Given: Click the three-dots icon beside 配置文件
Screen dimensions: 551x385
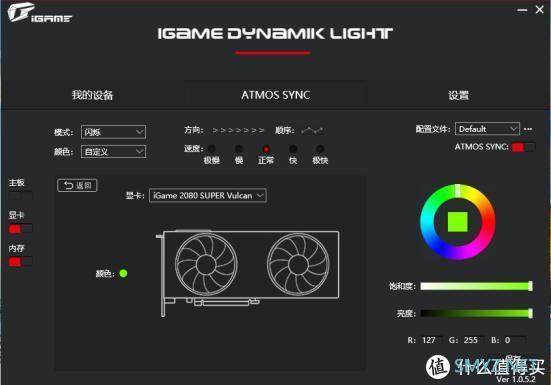Looking at the screenshot, I should coord(528,129).
